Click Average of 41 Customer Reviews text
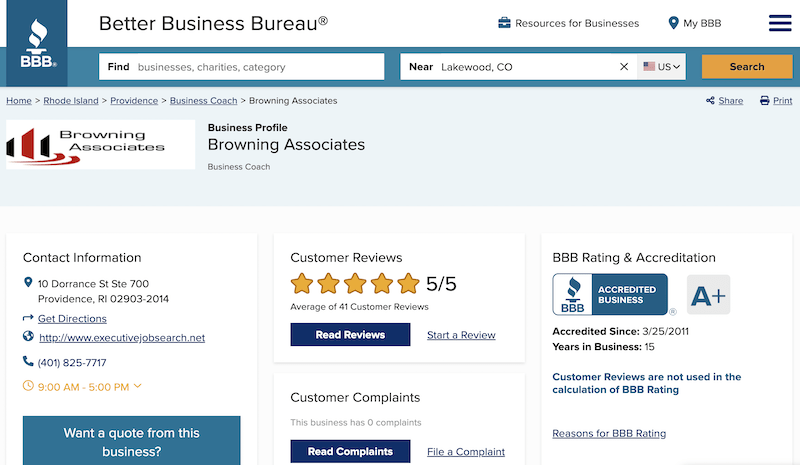This screenshot has width=800, height=465. (359, 307)
